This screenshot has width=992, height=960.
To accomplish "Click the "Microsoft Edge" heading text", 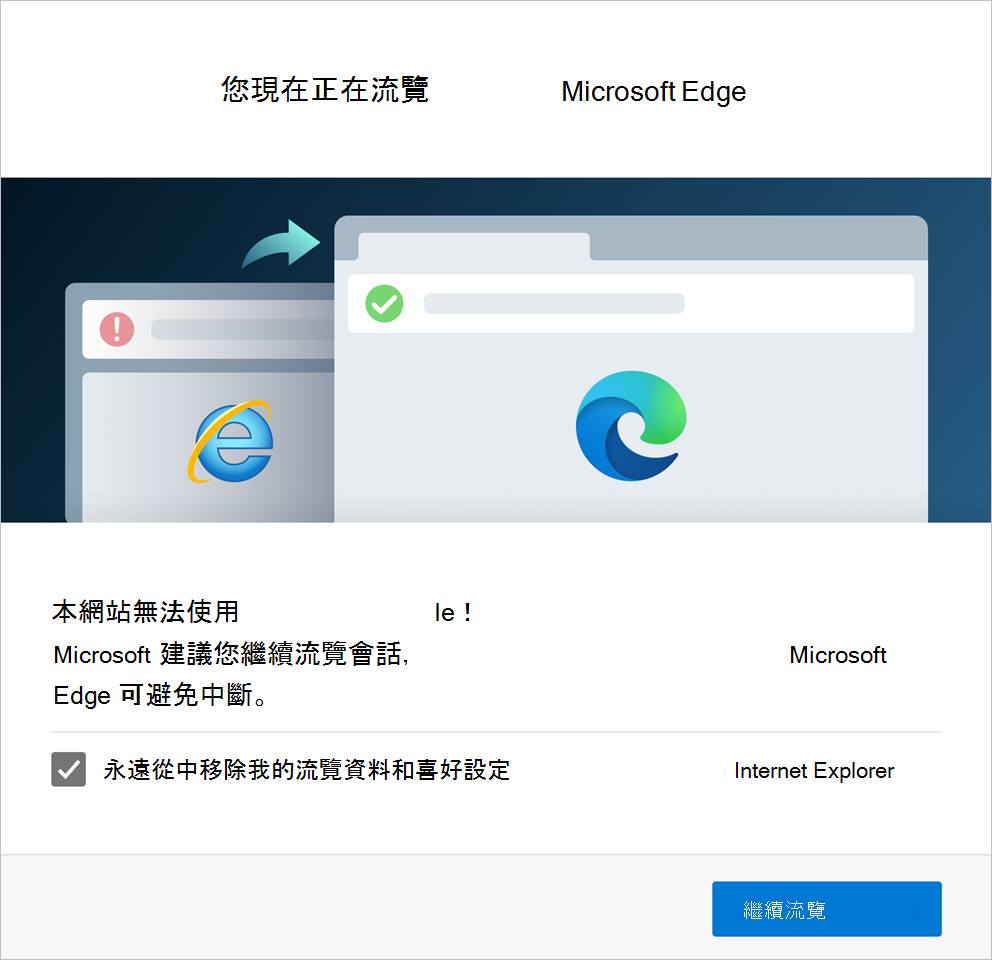I will tap(654, 92).
